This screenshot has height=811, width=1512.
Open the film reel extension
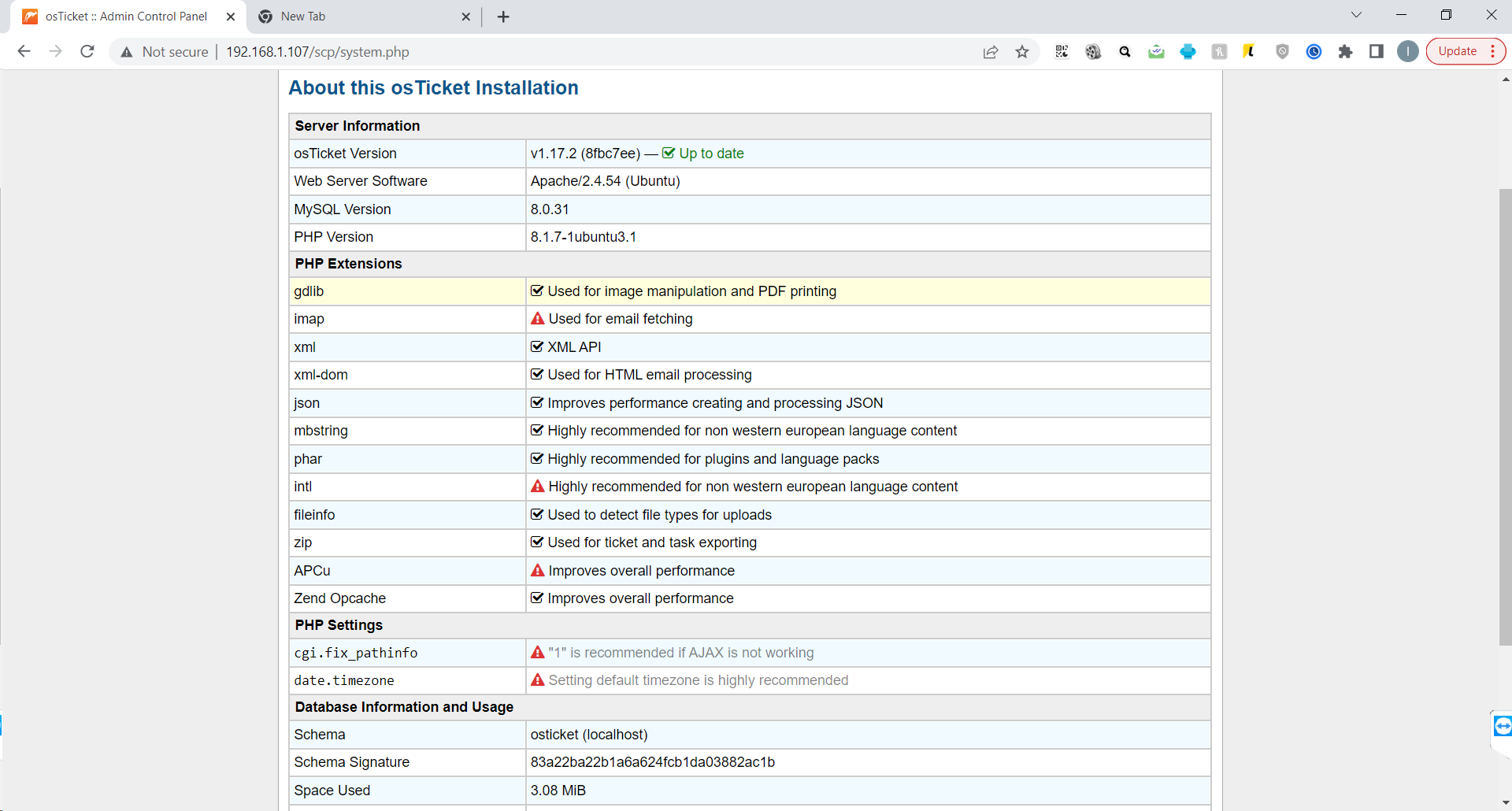coord(1093,52)
